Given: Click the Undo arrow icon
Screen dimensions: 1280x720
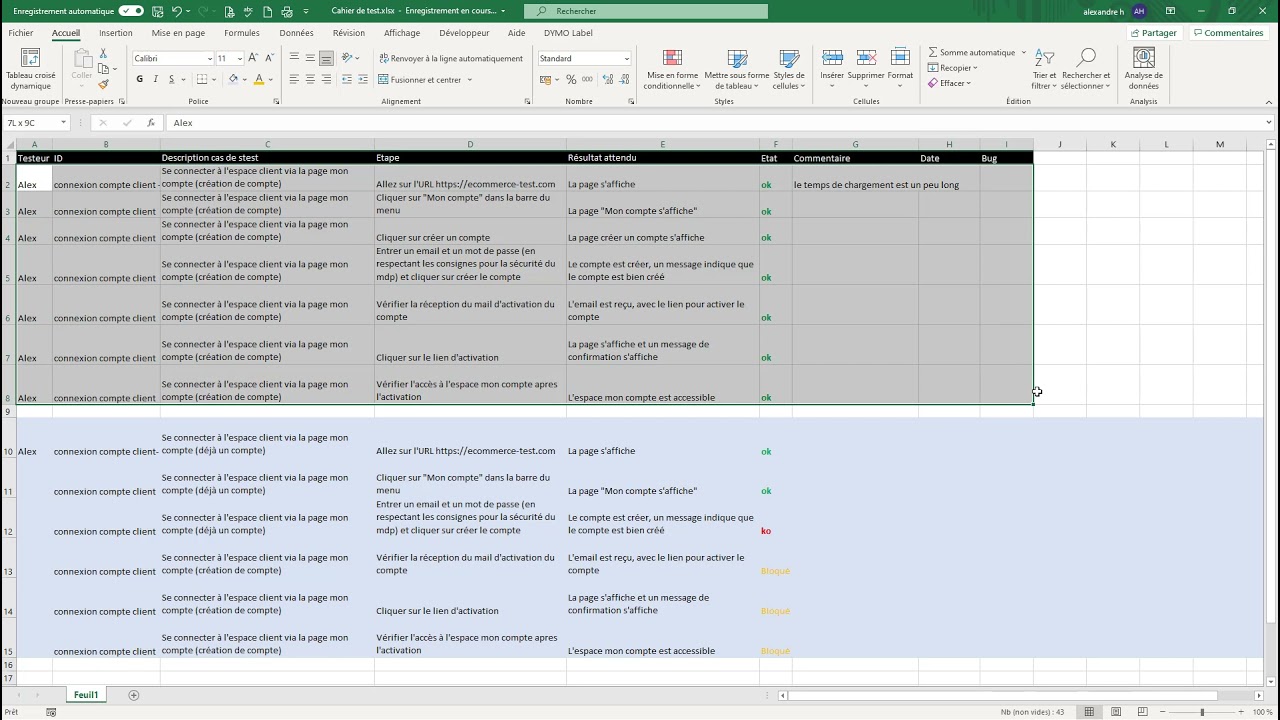Looking at the screenshot, I should (x=177, y=11).
